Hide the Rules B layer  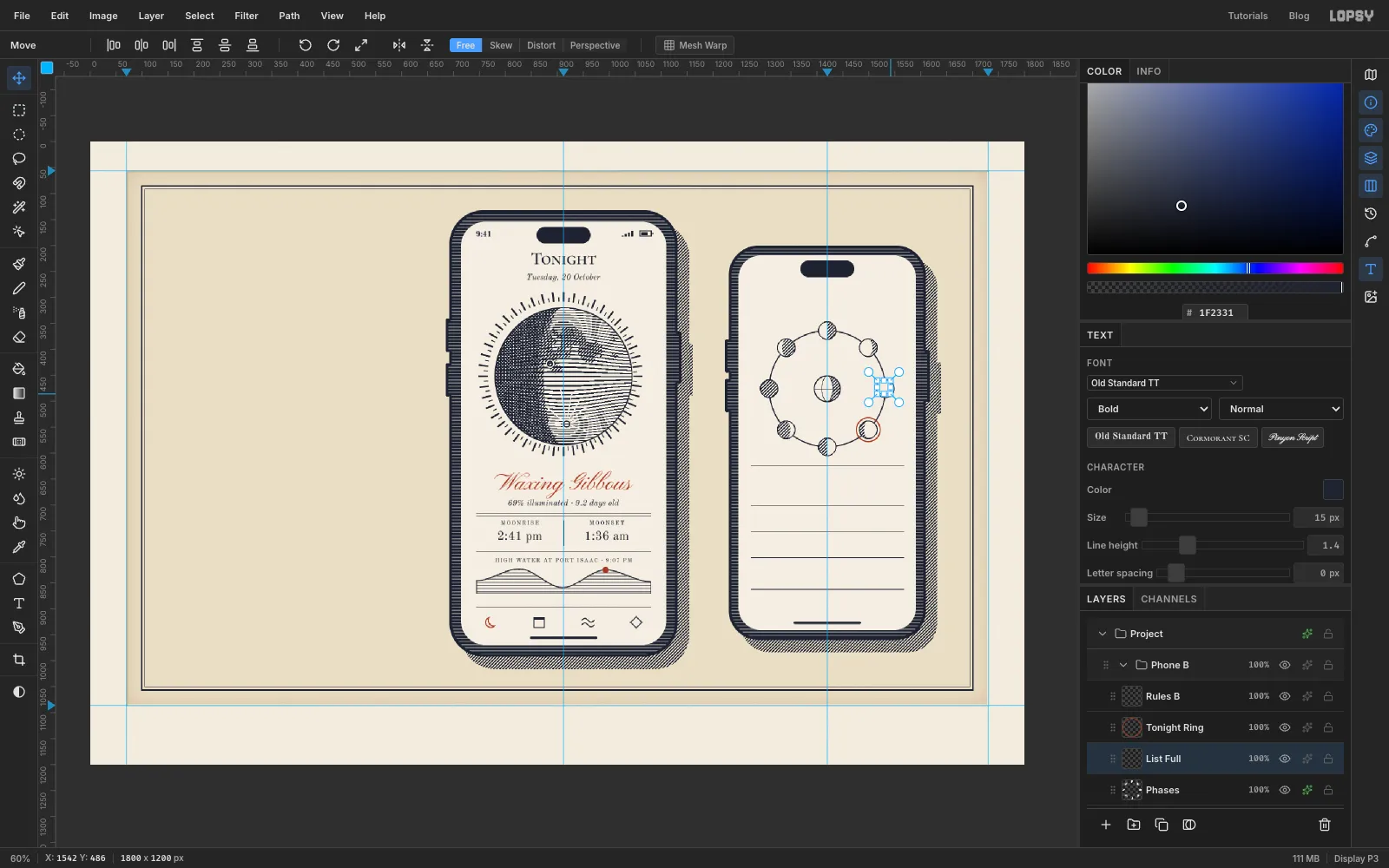(1285, 696)
